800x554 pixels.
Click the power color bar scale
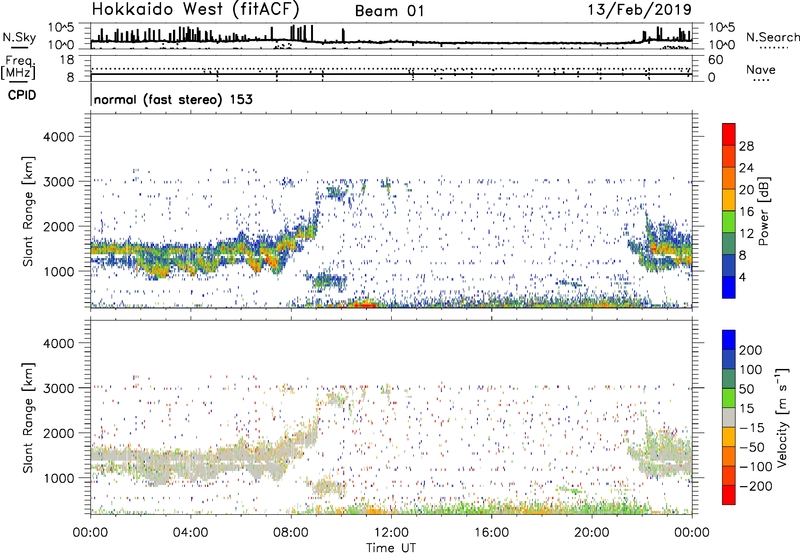click(x=729, y=211)
